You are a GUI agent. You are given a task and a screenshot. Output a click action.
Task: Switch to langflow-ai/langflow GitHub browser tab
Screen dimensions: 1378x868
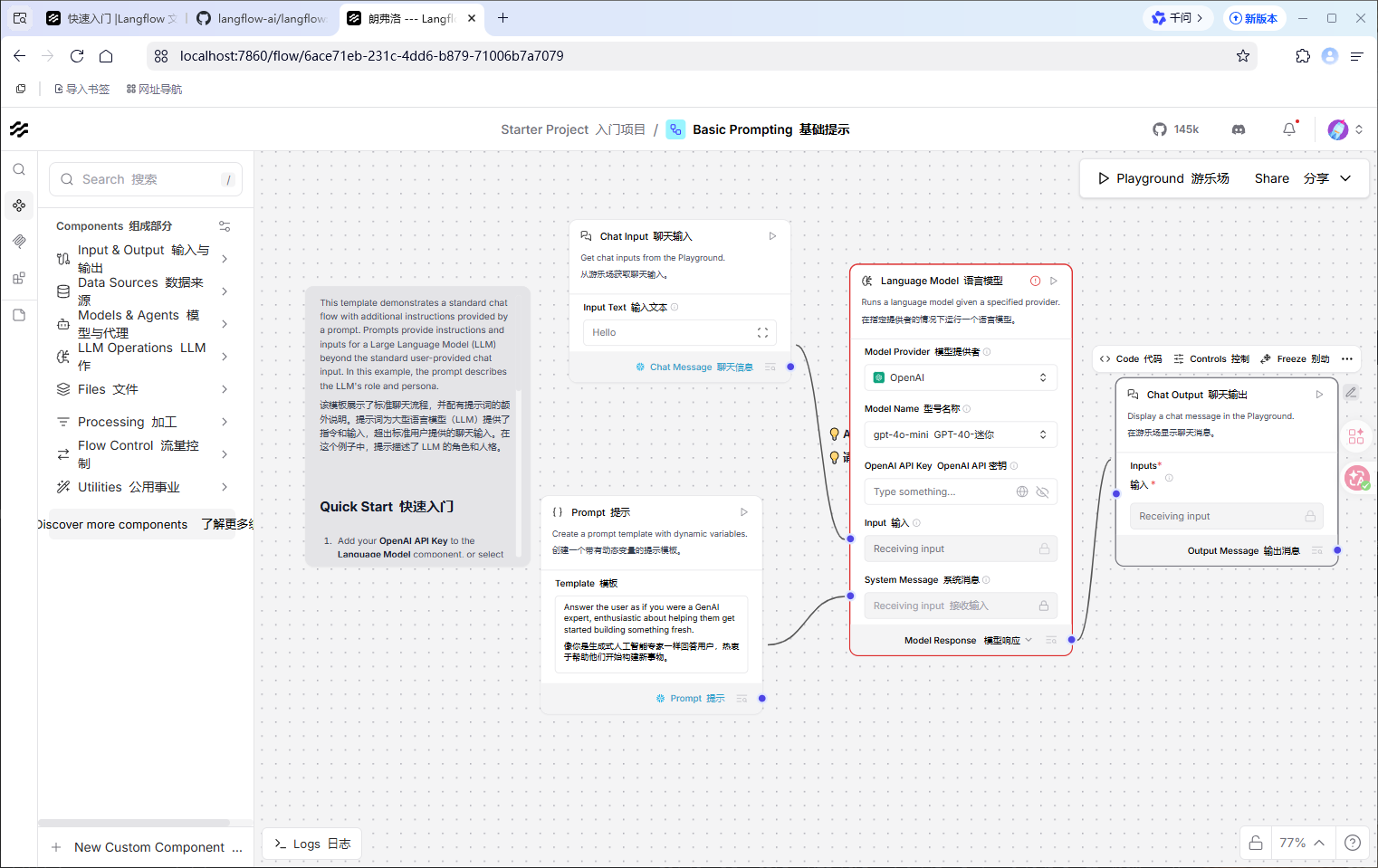(263, 18)
